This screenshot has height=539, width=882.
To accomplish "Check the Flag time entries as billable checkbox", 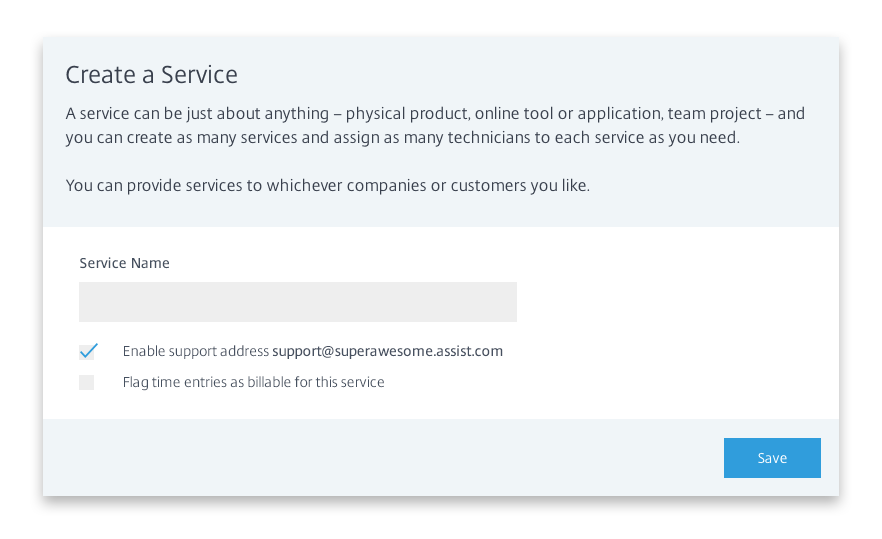I will [x=87, y=383].
